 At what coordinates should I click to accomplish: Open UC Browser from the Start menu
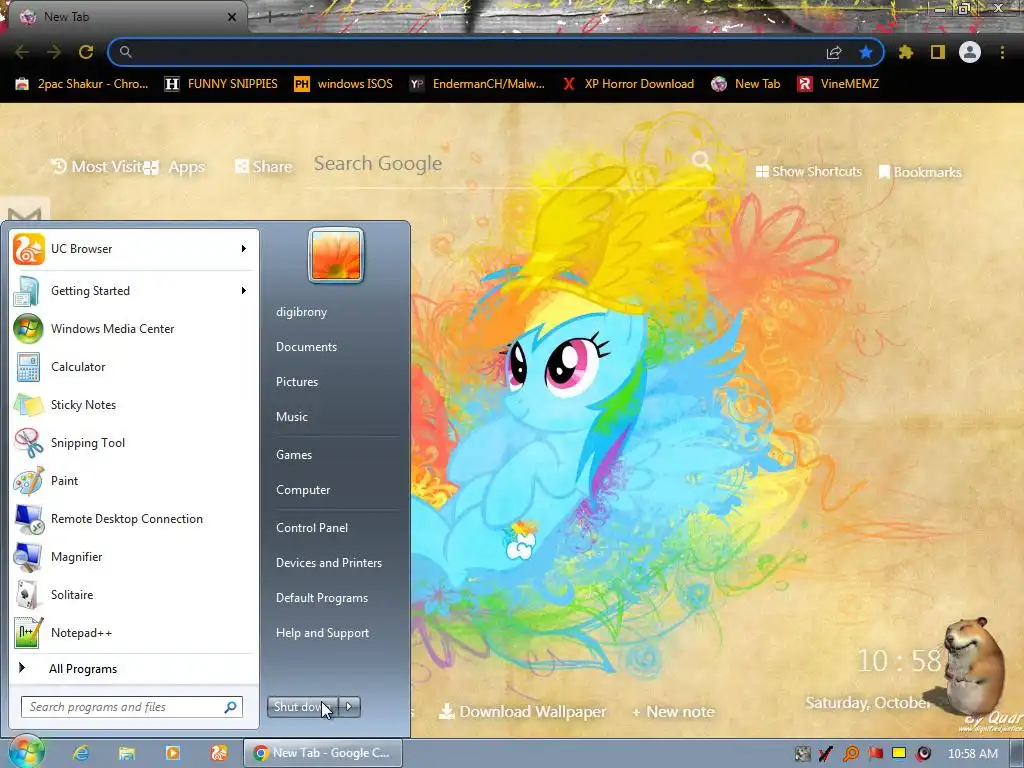[x=134, y=249]
